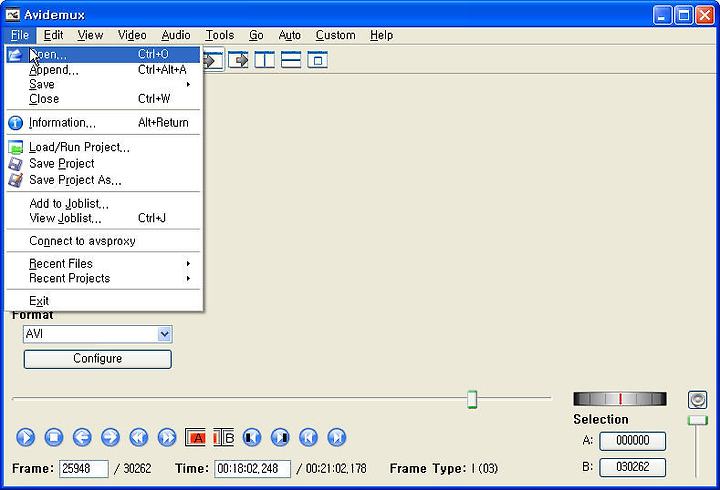Open the Help menu

pos(381,35)
